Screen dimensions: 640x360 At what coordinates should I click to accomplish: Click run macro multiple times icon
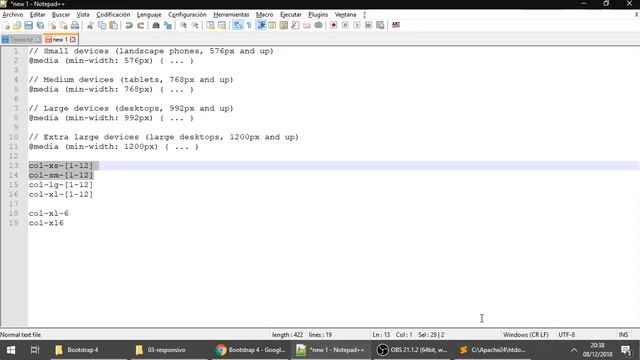click(368, 25)
